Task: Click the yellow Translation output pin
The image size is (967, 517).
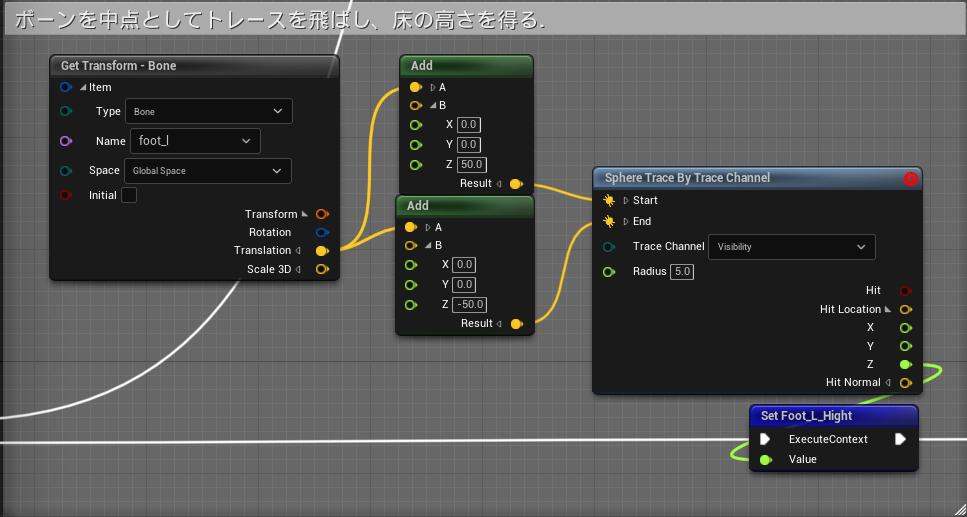Action: [322, 250]
